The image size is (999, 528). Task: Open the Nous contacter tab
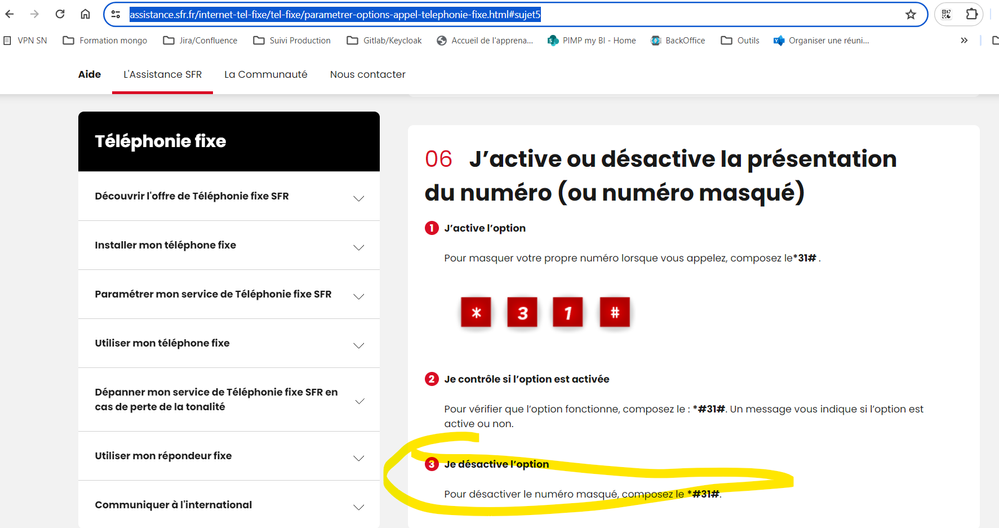point(368,75)
